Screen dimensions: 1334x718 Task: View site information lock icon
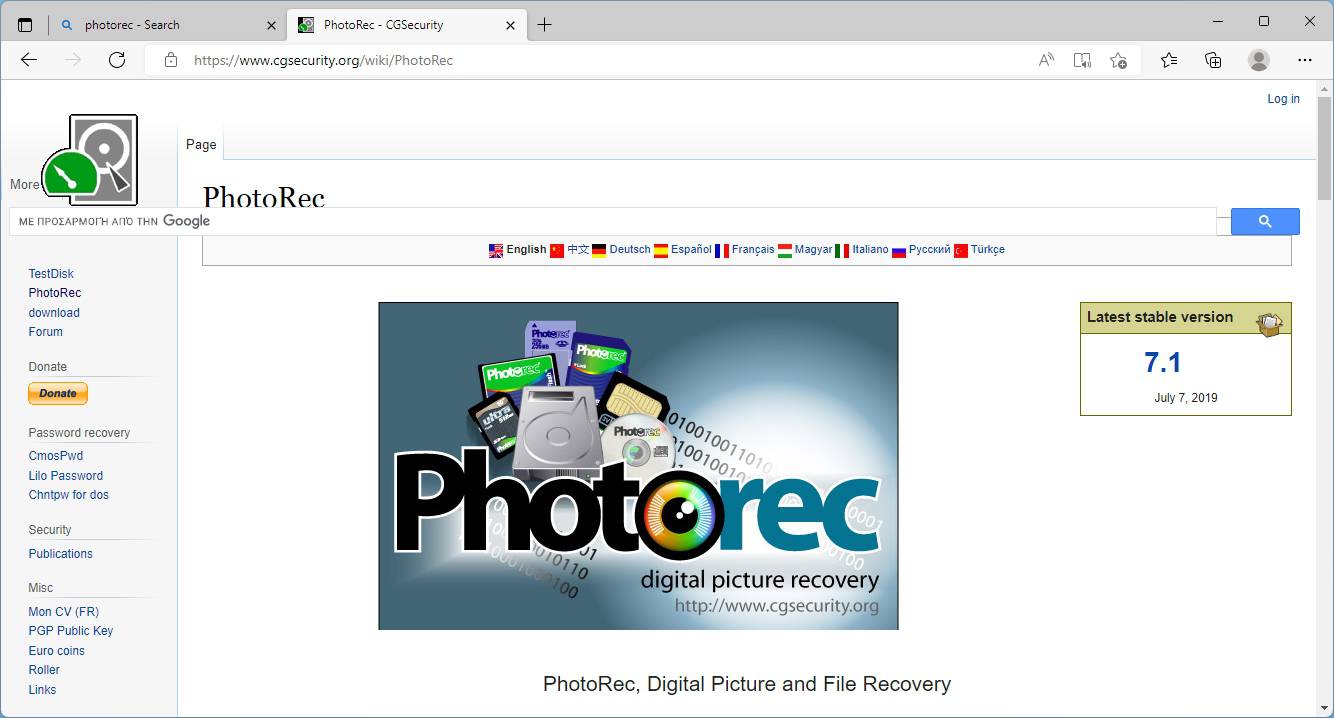(x=171, y=60)
